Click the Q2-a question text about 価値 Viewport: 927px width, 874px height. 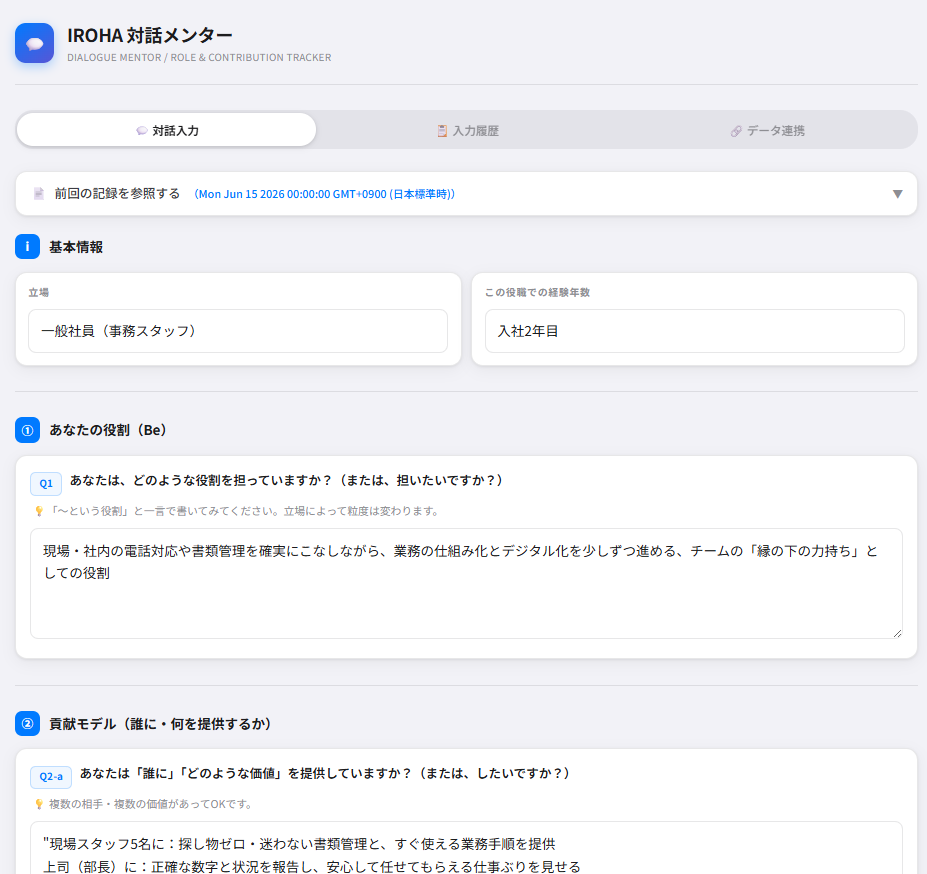point(325,773)
